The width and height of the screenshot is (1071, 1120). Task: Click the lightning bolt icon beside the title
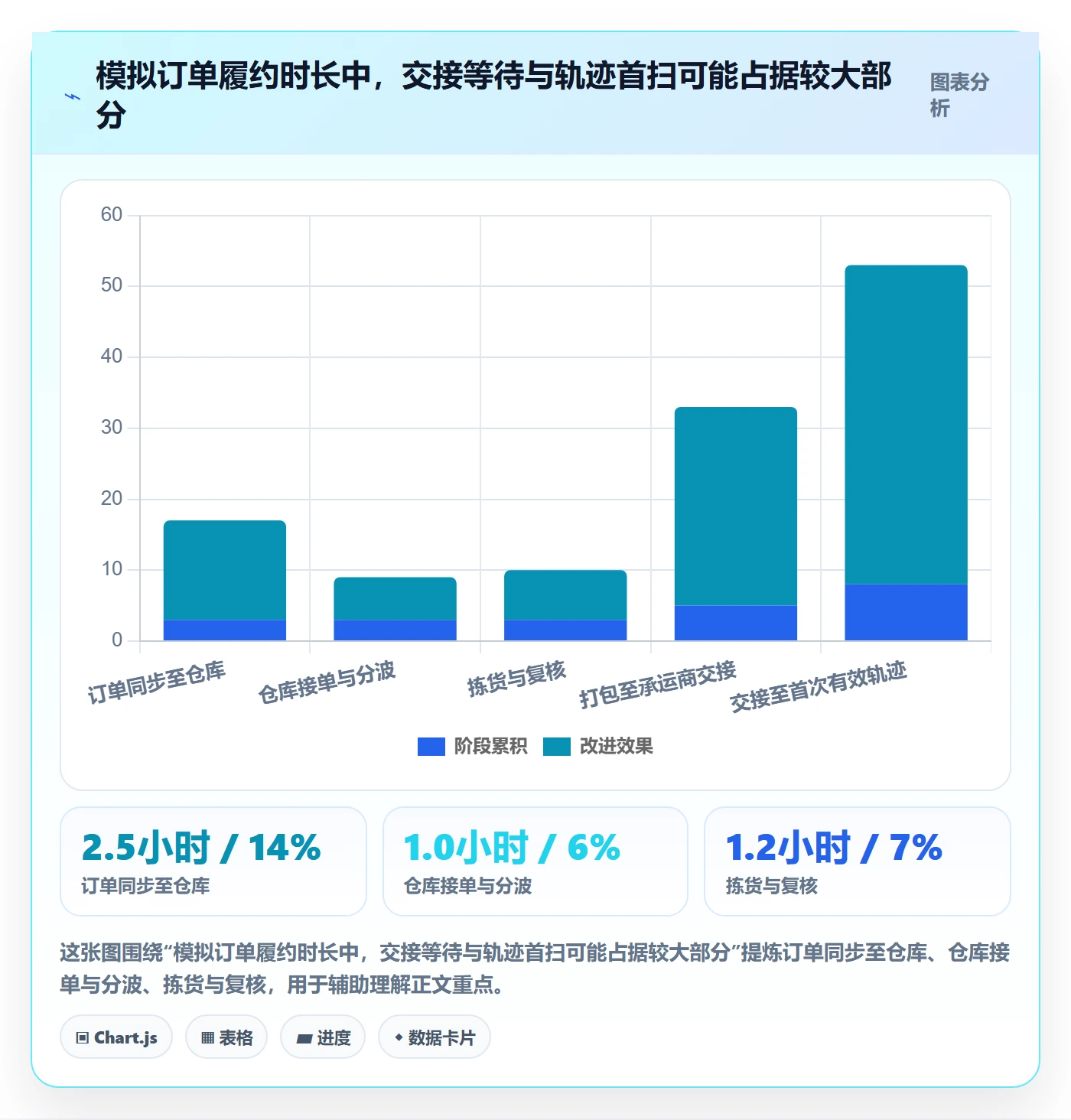point(73,97)
